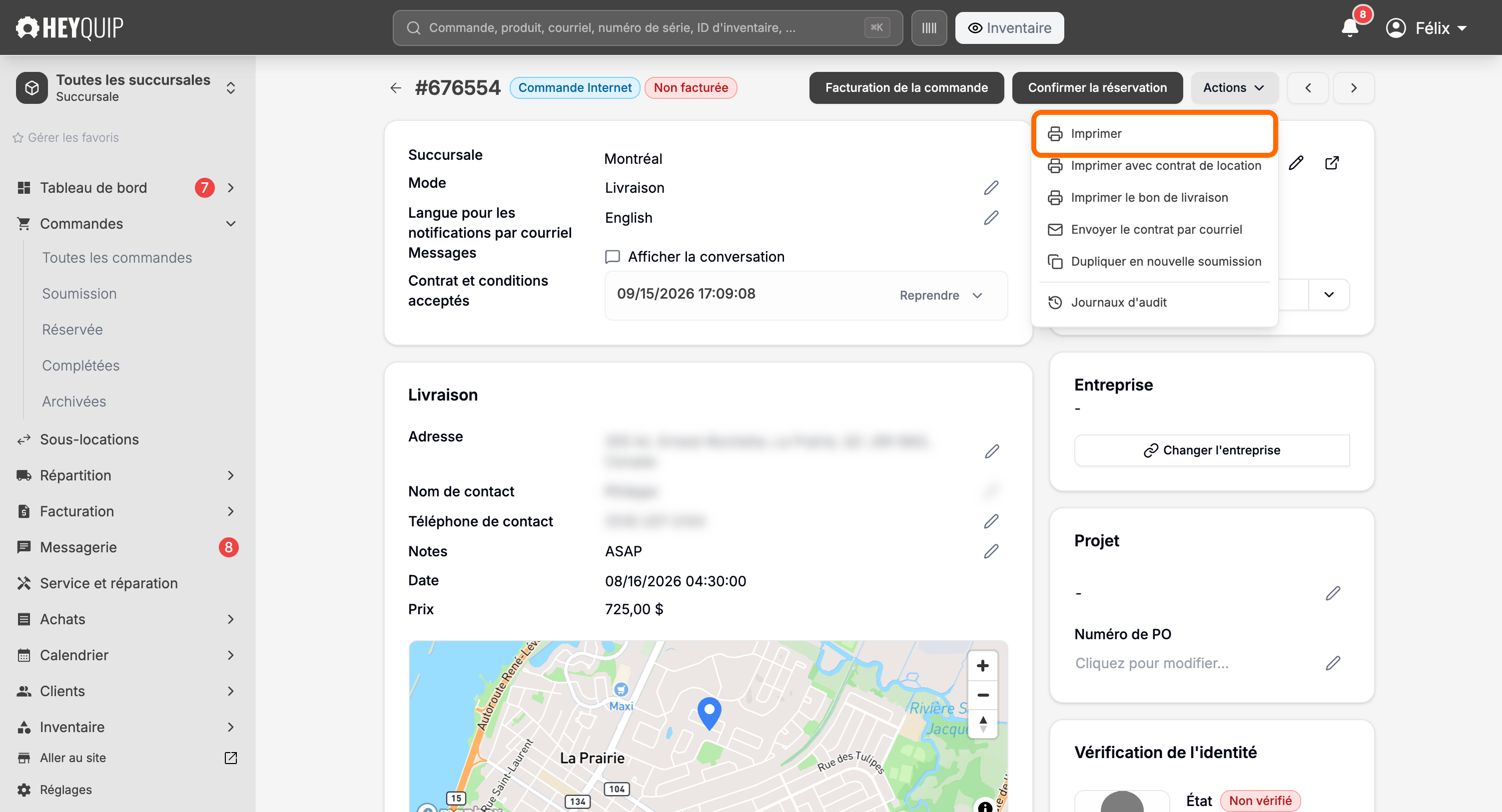The height and width of the screenshot is (812, 1502).
Task: Edit customer pencil icon near Actions menu
Action: point(1296,163)
